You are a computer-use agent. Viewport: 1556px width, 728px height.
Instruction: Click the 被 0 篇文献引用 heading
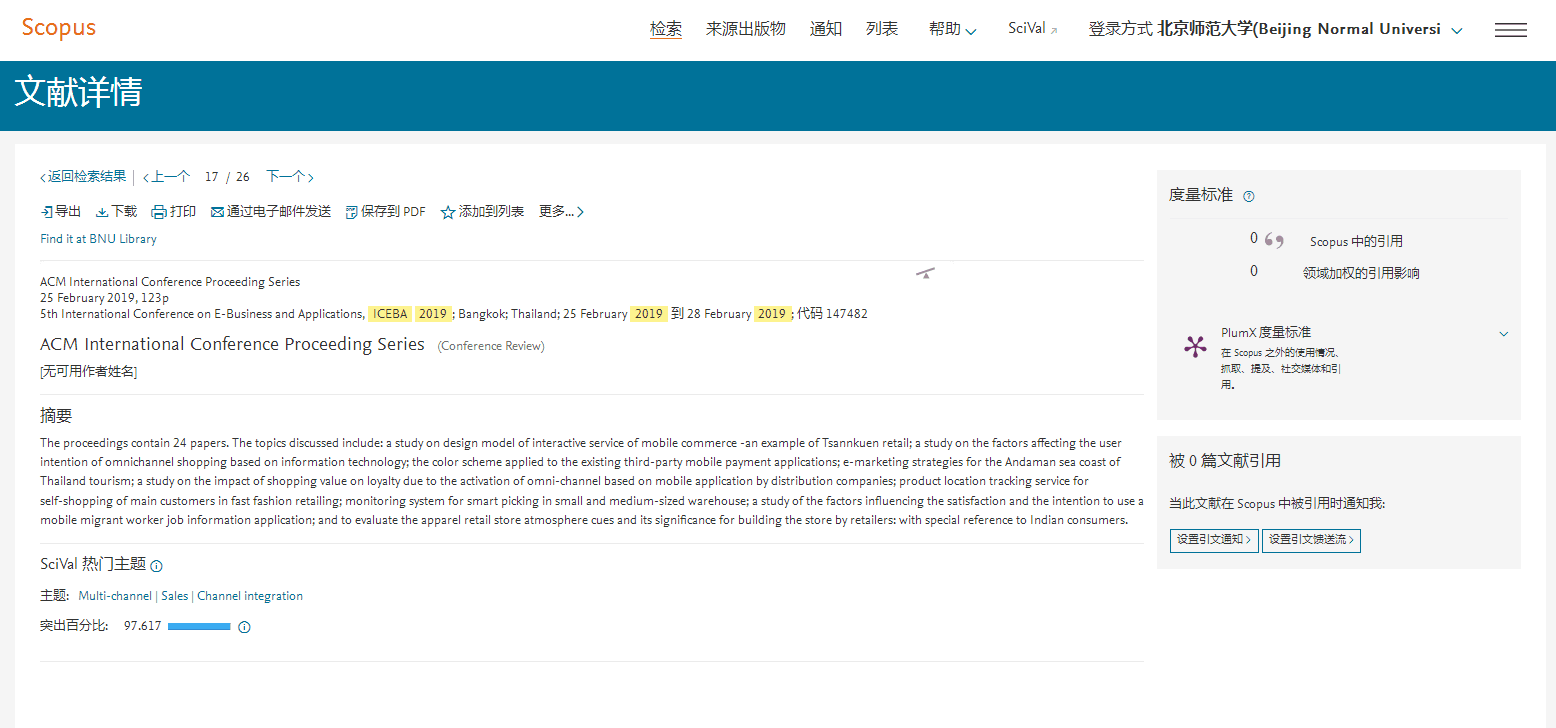click(x=1225, y=461)
